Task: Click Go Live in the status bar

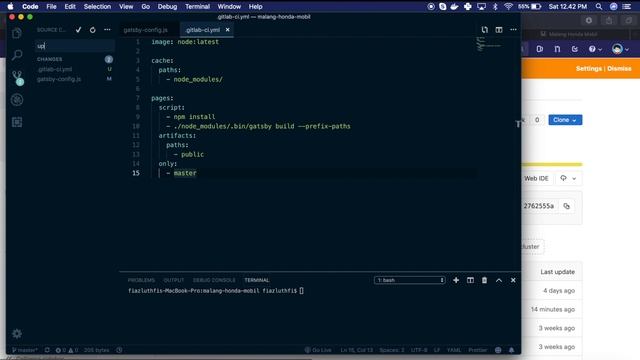Action: (x=318, y=350)
